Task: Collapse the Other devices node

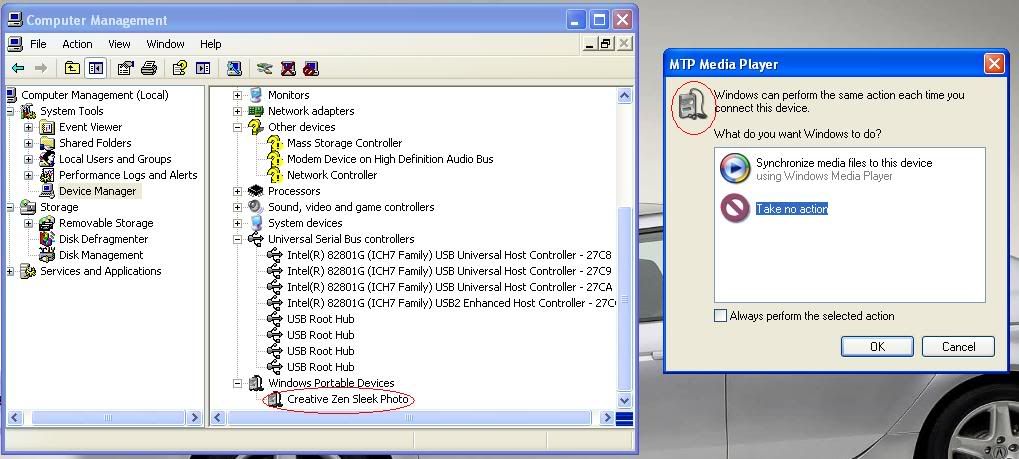Action: [x=238, y=127]
